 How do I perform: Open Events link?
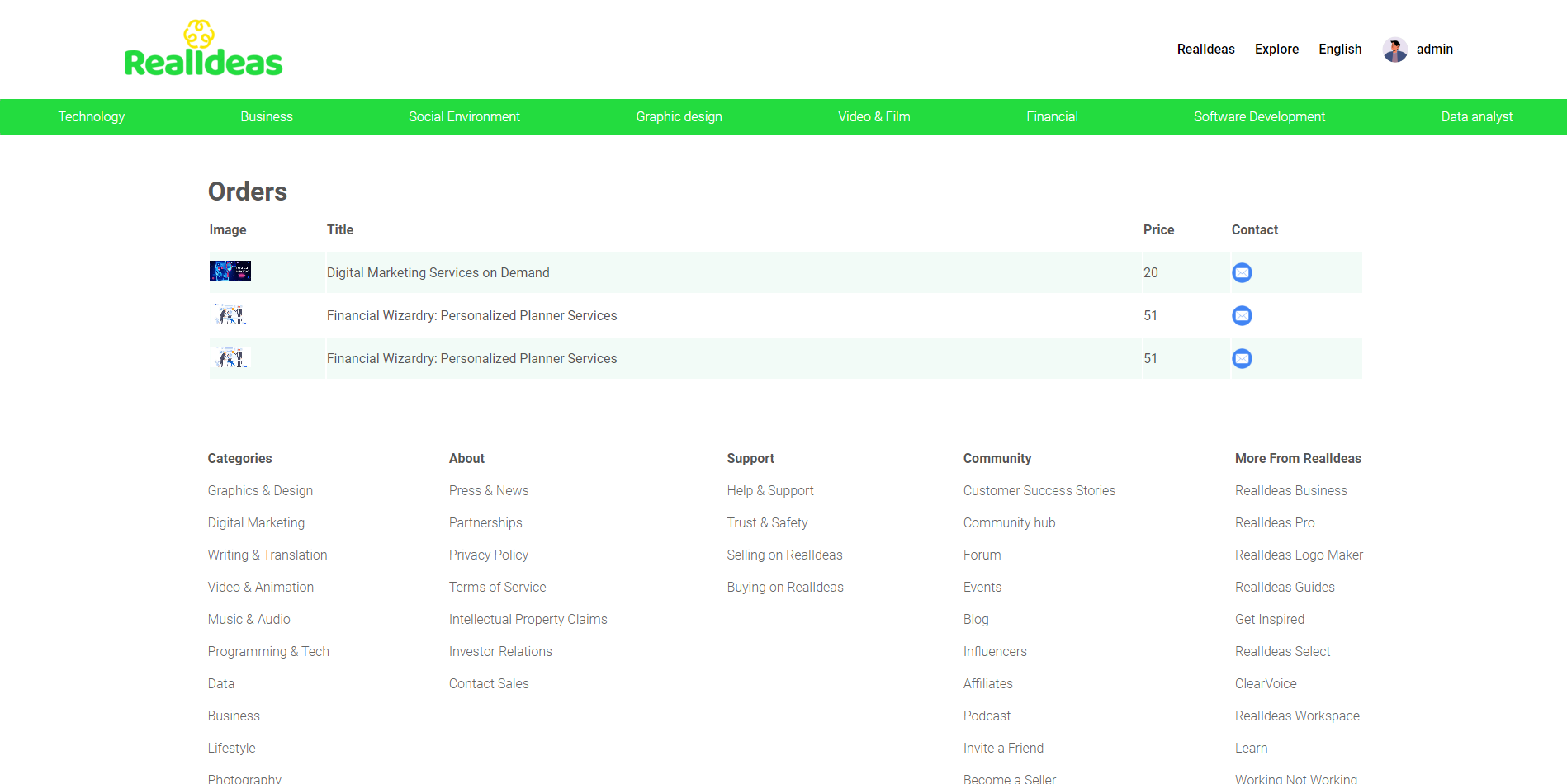(x=982, y=588)
